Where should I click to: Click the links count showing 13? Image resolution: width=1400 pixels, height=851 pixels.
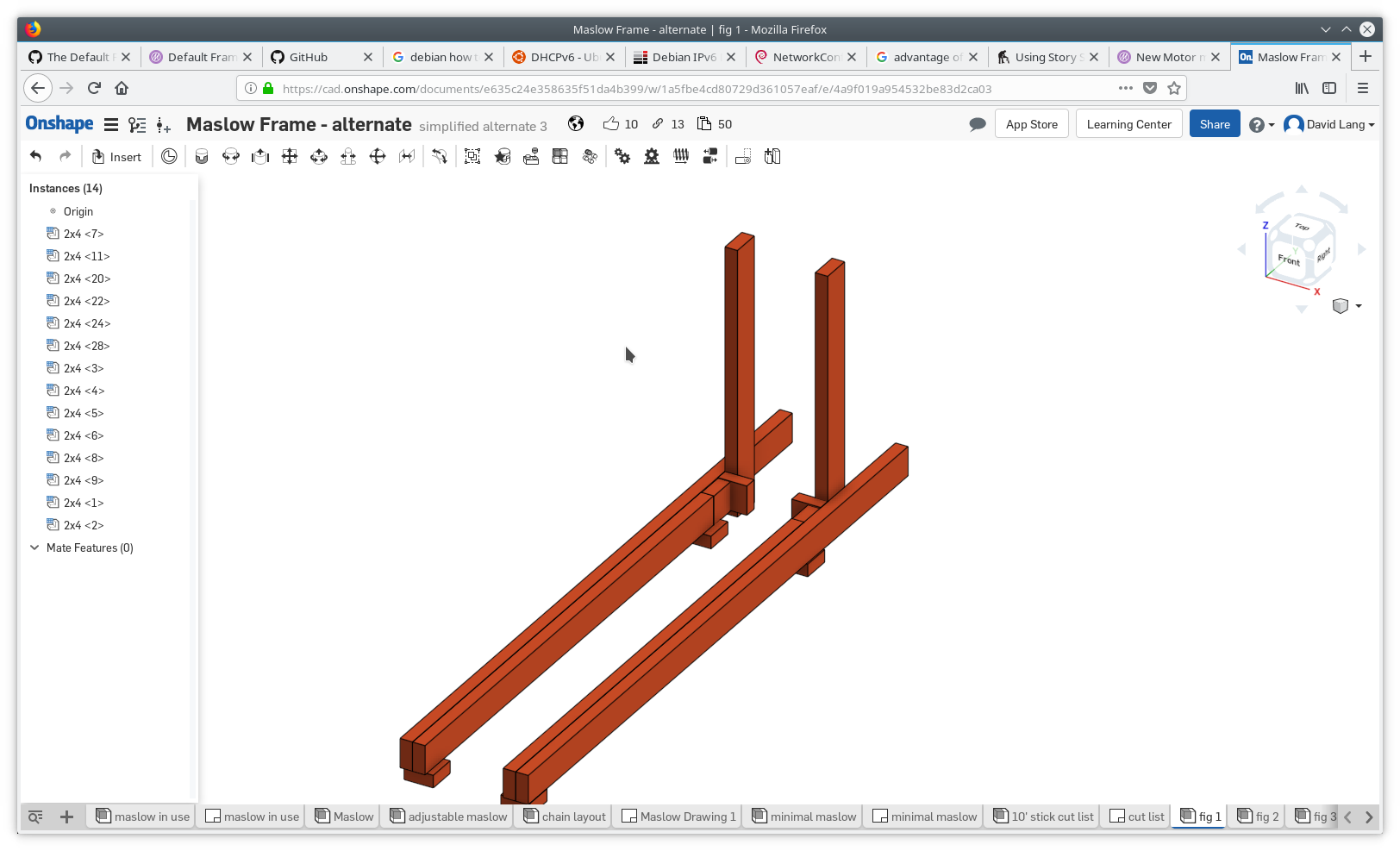coord(668,124)
